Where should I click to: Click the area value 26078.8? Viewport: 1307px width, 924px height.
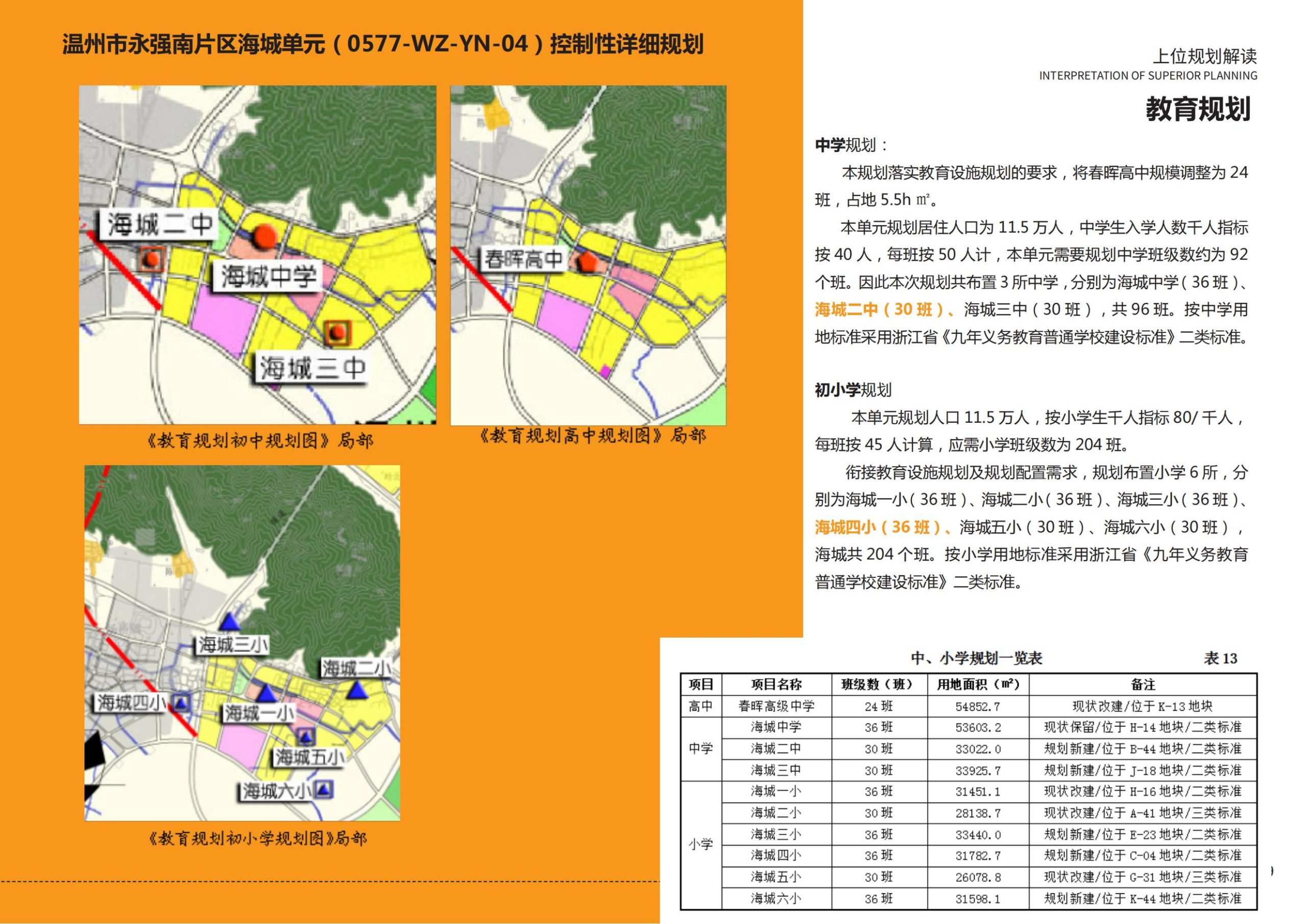tap(978, 878)
